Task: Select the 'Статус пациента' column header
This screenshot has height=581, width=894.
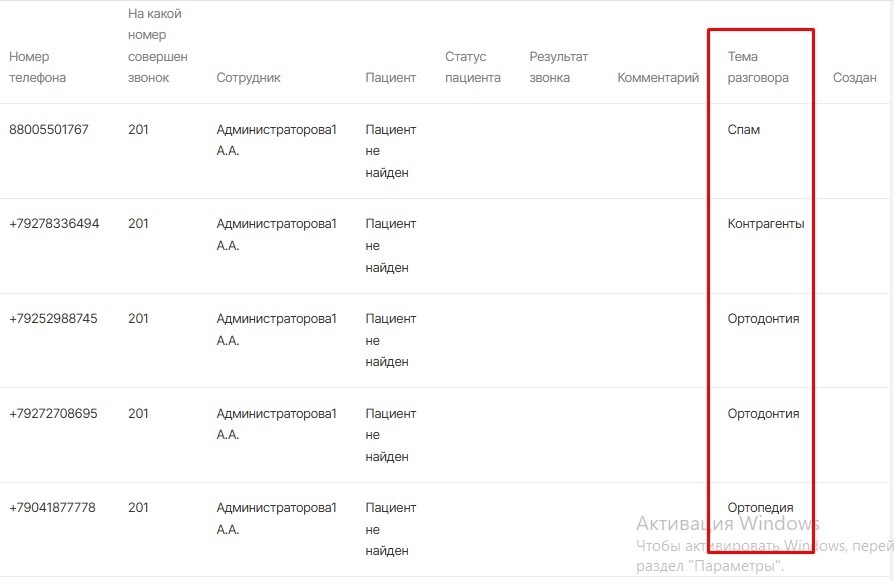Action: coord(472,67)
